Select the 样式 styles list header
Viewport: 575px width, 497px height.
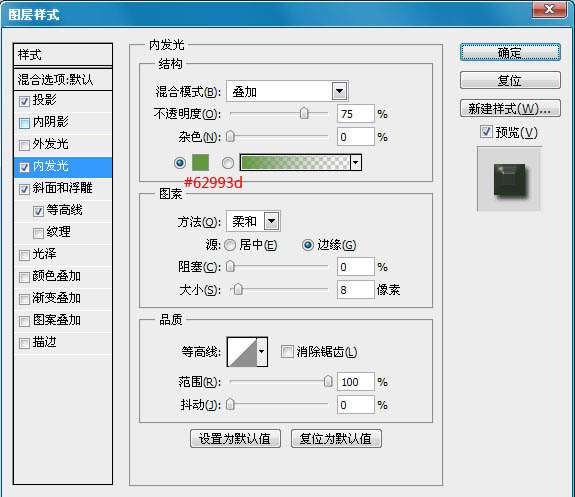(x=63, y=55)
